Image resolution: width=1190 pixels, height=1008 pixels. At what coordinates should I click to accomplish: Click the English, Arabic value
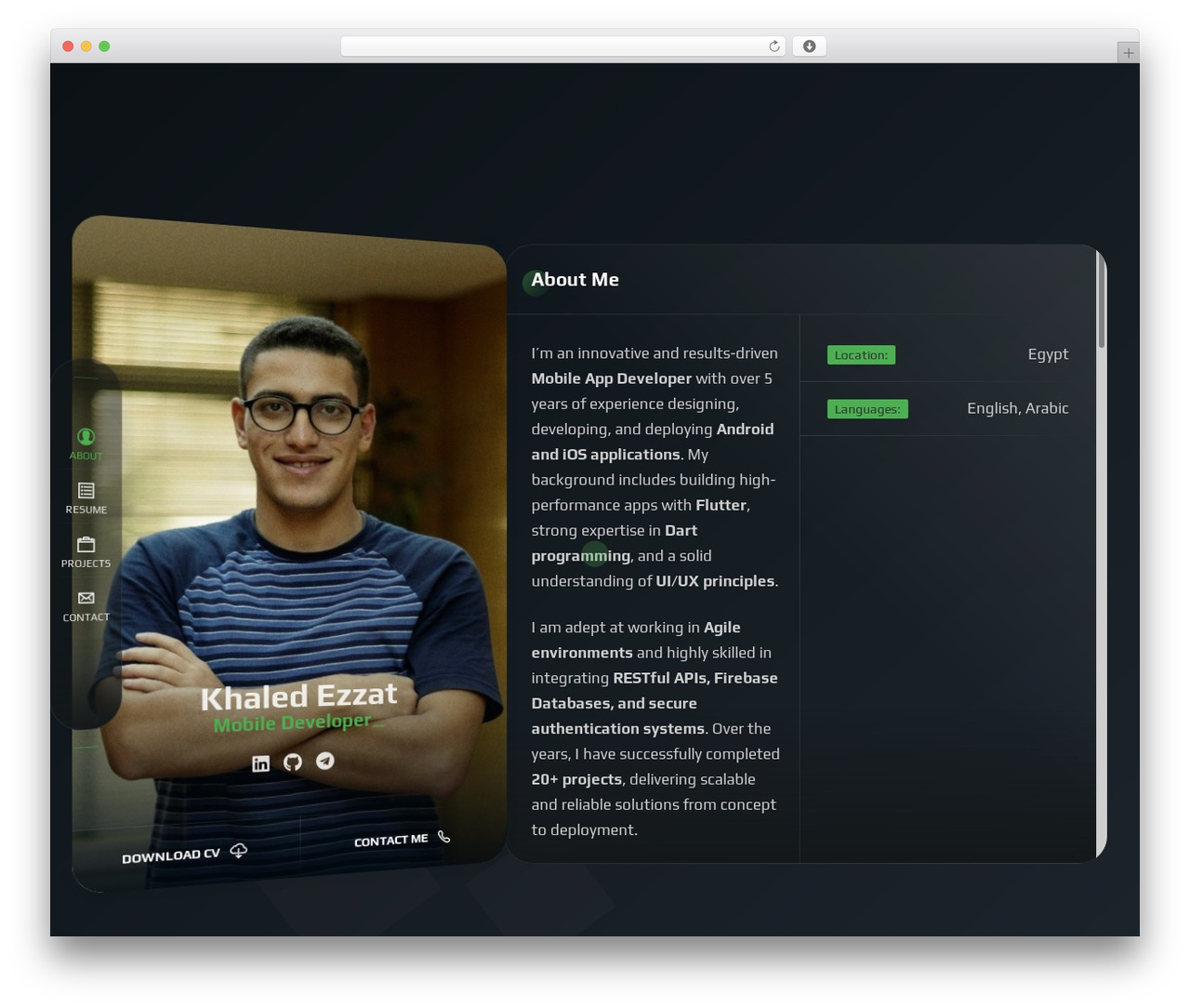[x=1017, y=408]
